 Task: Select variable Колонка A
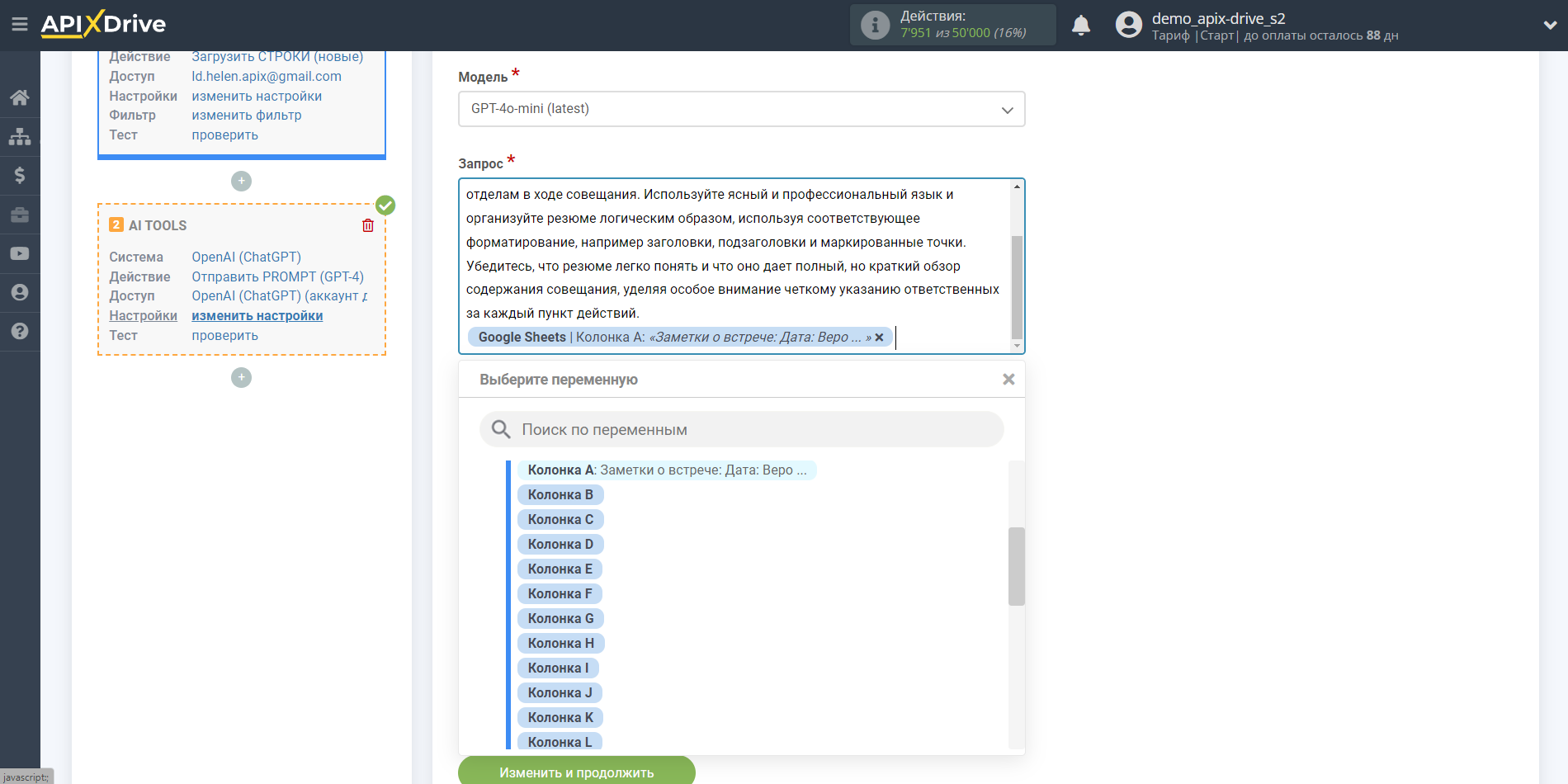tap(667, 470)
